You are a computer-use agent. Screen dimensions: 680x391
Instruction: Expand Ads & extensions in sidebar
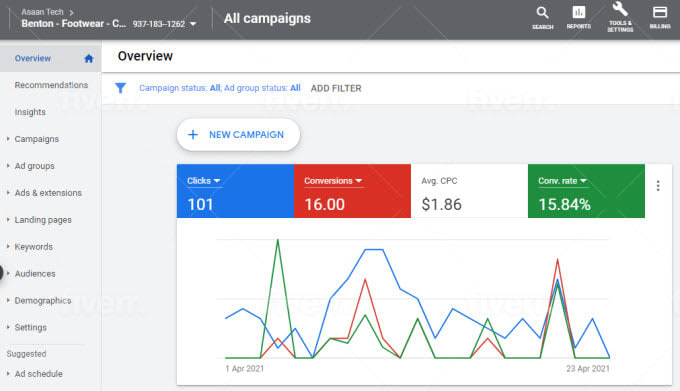[x=8, y=192]
